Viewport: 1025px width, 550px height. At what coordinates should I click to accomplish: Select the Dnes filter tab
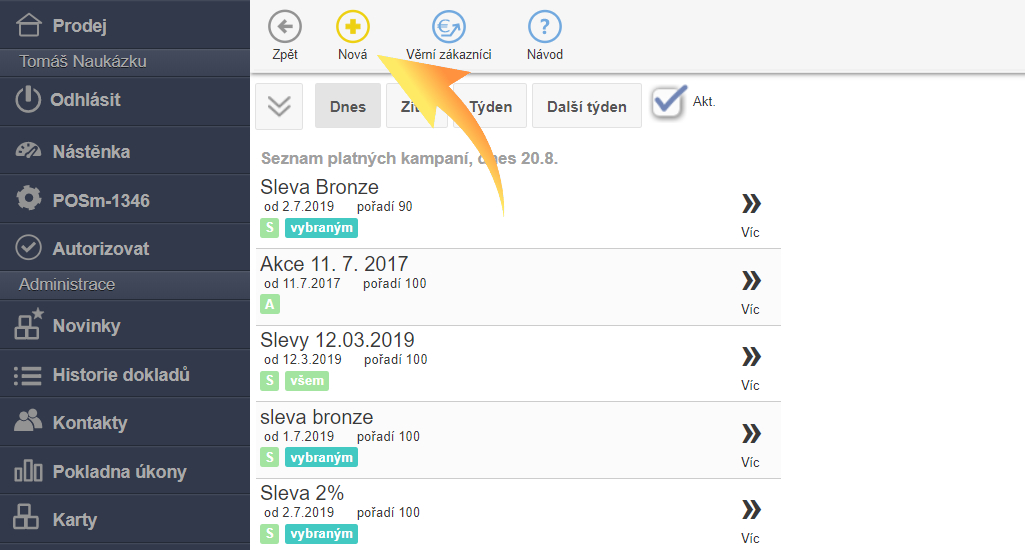[347, 107]
